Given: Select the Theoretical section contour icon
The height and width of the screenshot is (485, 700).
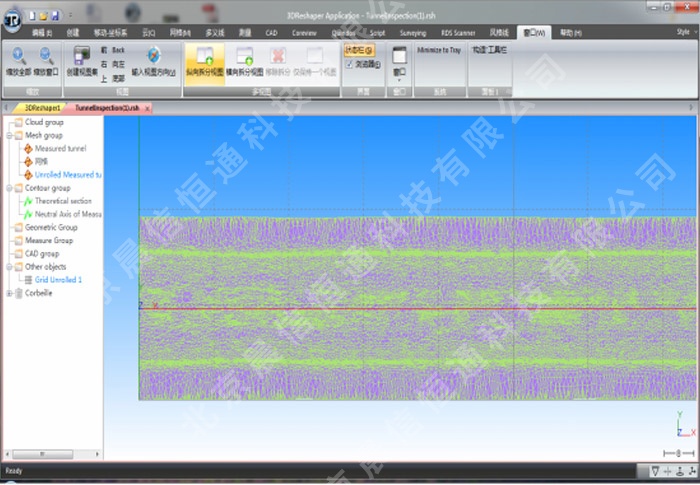Looking at the screenshot, I should 28,201.
